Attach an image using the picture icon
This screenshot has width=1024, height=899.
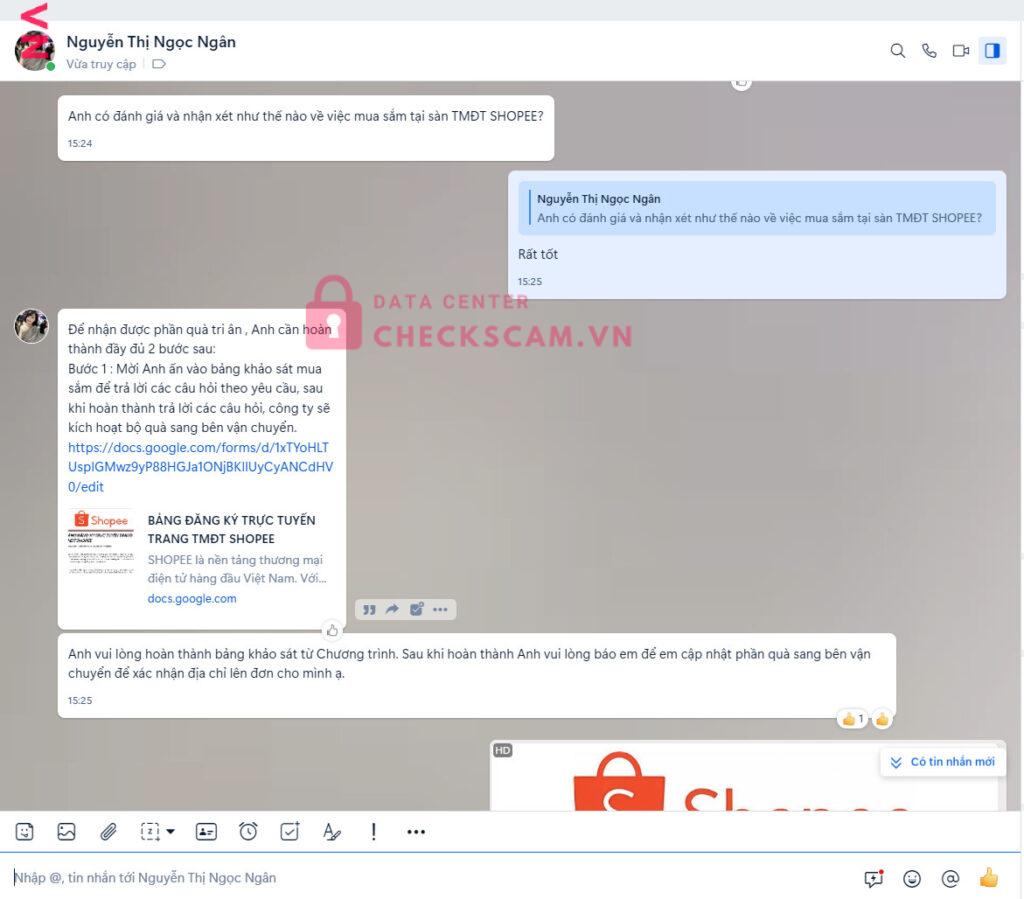tap(66, 831)
